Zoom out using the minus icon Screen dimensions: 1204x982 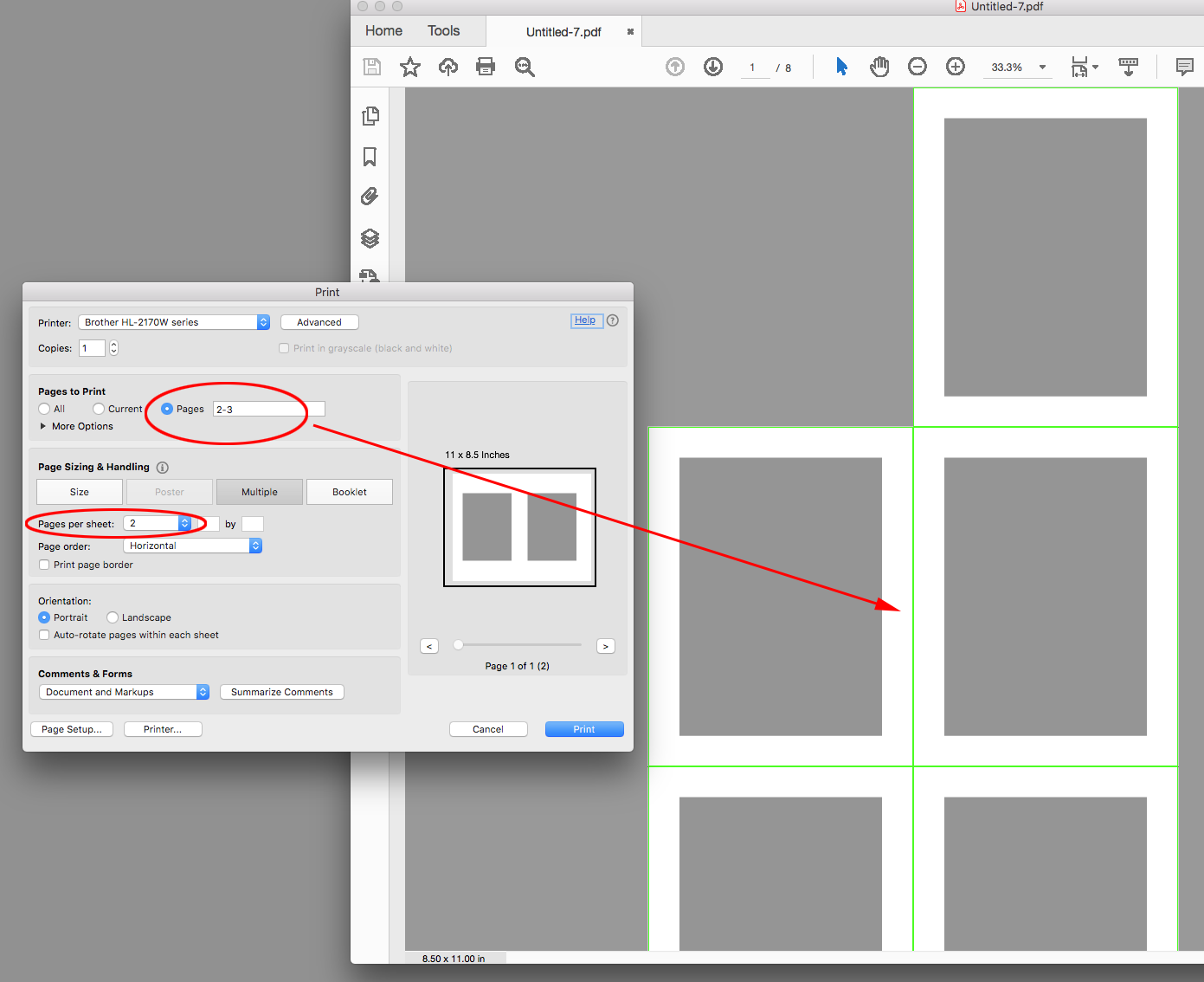[917, 66]
